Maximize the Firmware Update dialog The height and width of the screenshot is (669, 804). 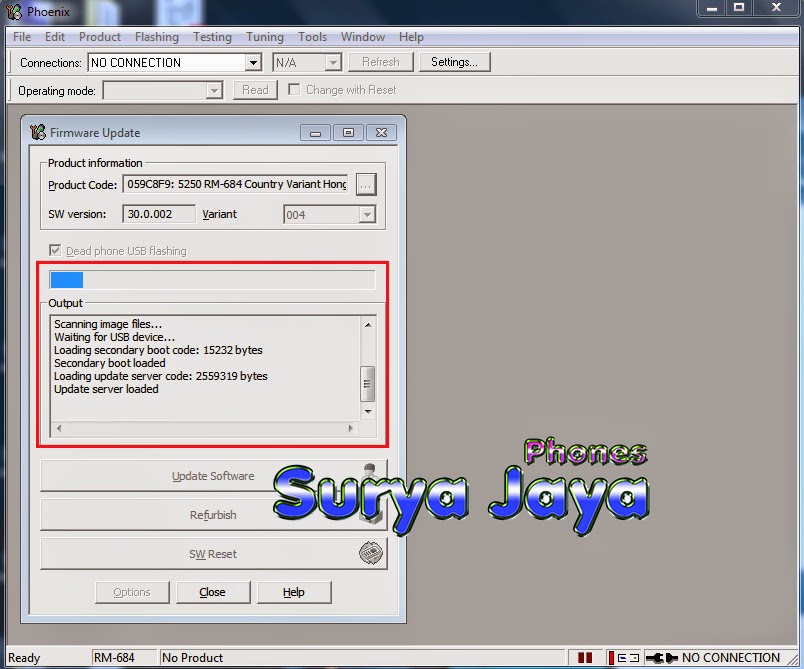coord(348,133)
